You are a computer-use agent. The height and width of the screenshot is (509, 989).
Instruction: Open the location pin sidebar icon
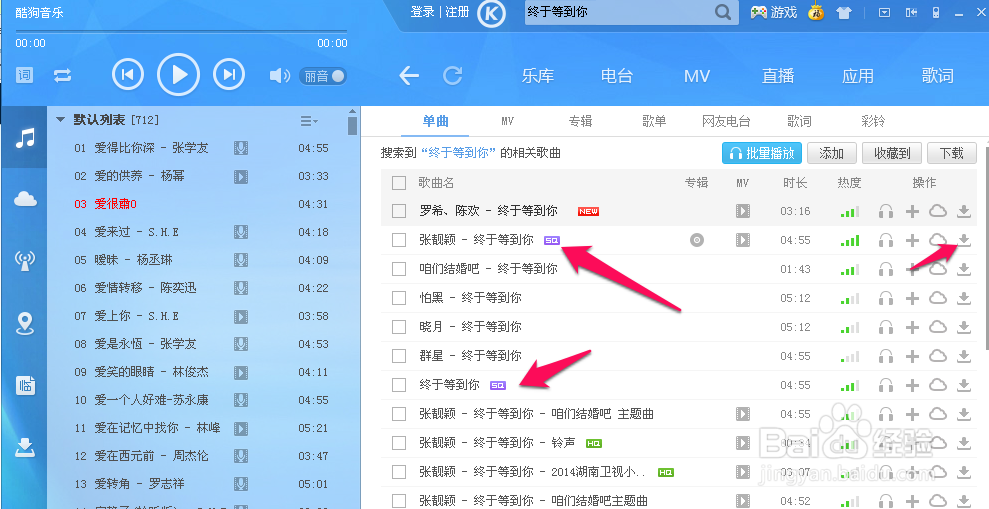(25, 323)
